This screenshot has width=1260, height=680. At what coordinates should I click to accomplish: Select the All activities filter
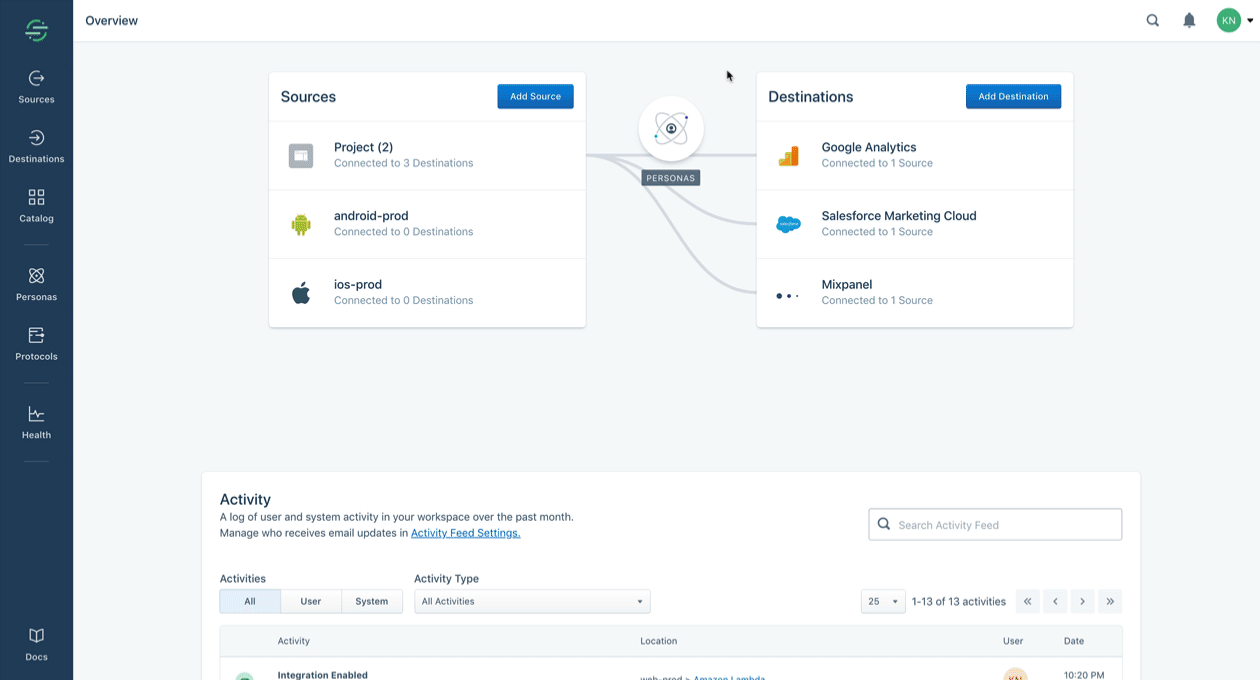click(250, 601)
